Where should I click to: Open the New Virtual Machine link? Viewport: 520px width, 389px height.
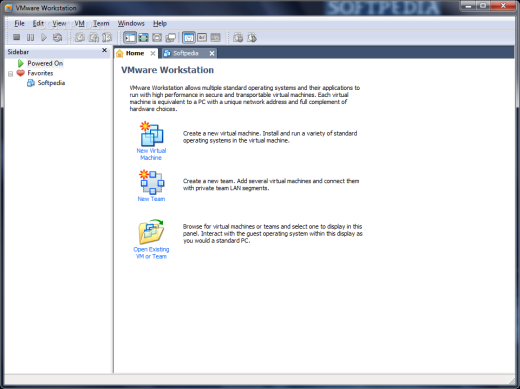(151, 154)
